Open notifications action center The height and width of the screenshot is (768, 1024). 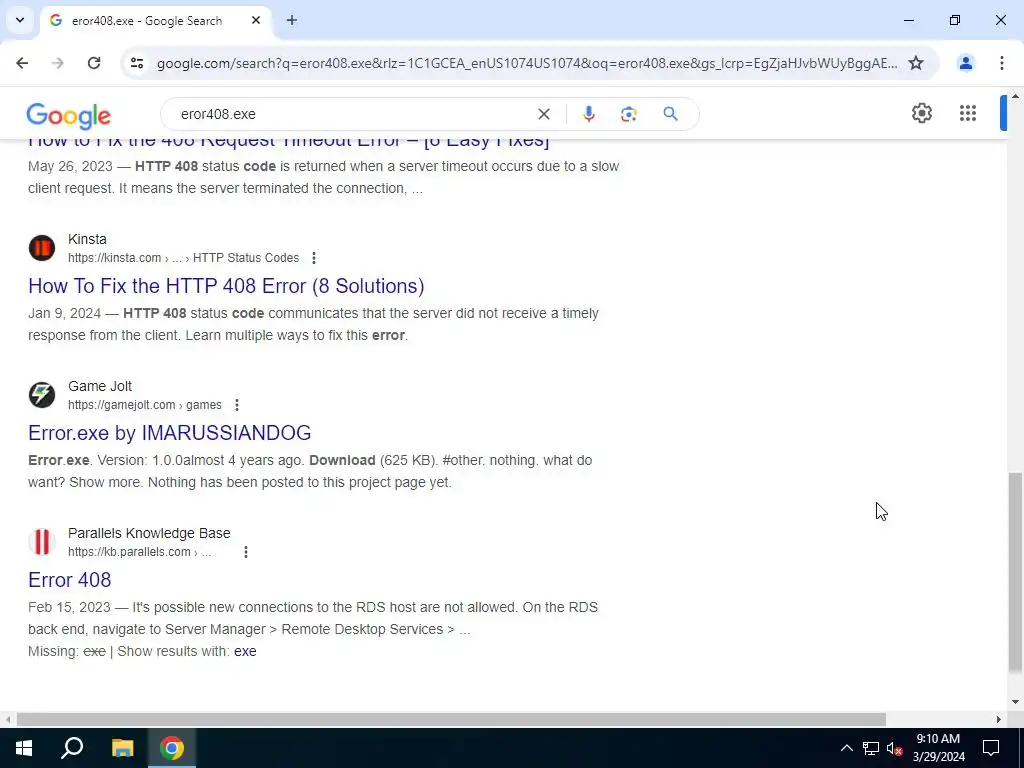tap(991, 748)
